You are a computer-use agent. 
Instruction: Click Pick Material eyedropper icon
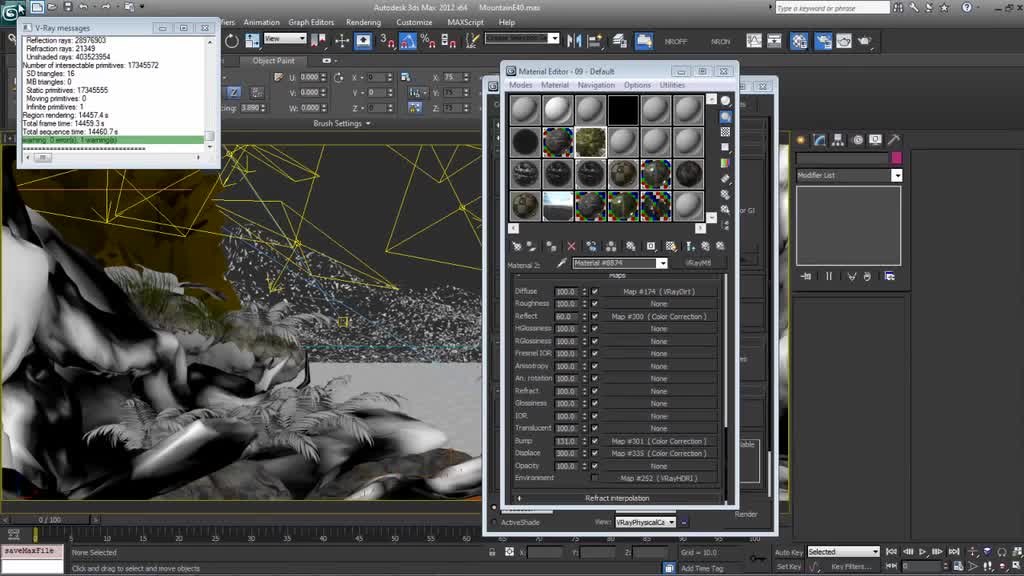(562, 263)
